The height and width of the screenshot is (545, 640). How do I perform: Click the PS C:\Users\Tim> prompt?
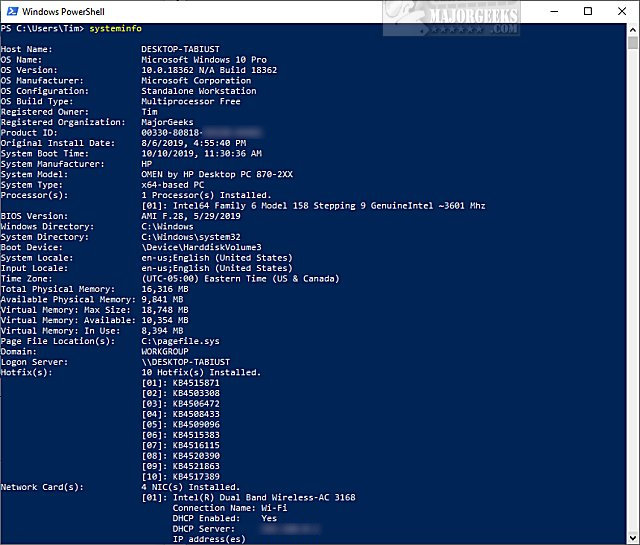43,29
